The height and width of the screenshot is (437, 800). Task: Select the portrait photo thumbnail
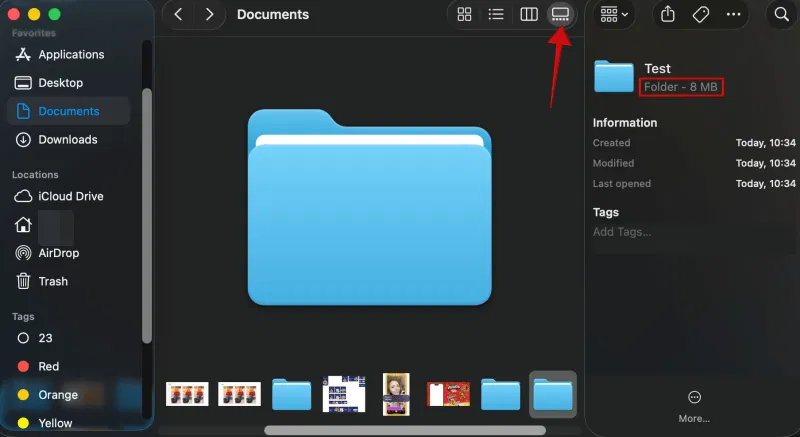tap(396, 394)
